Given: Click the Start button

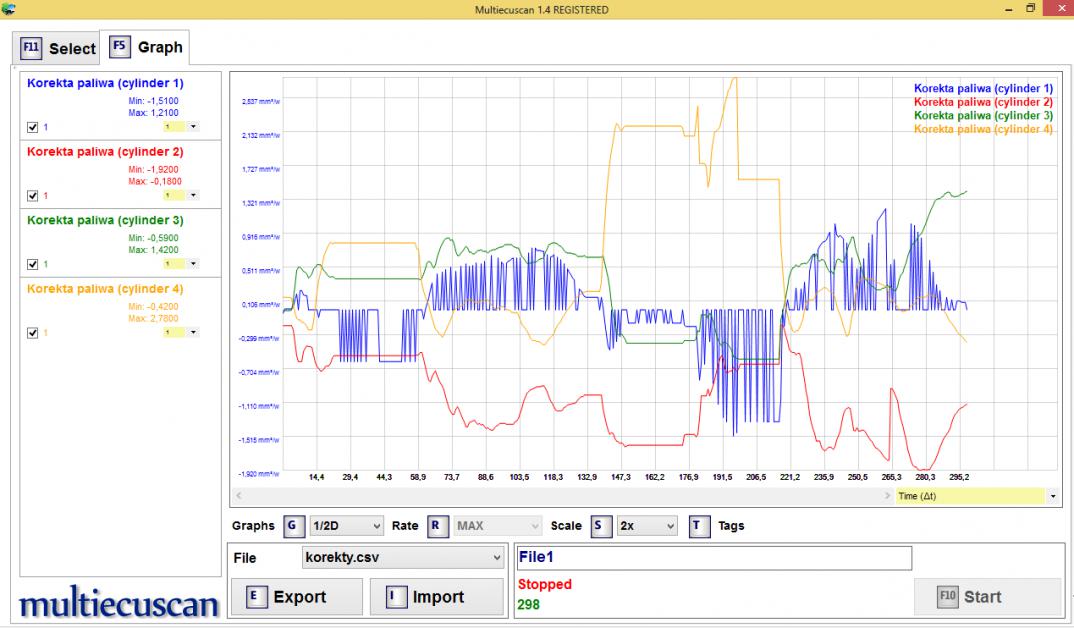Looking at the screenshot, I should pos(987,596).
